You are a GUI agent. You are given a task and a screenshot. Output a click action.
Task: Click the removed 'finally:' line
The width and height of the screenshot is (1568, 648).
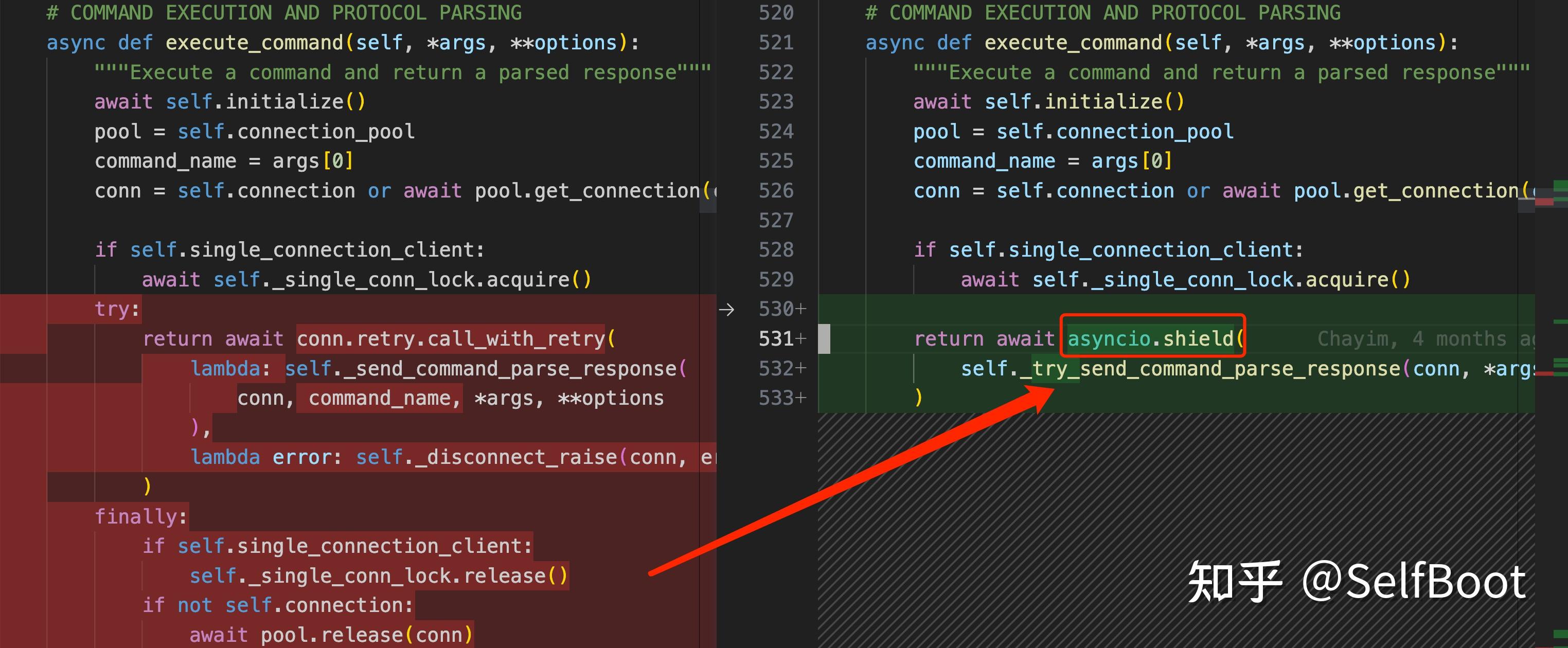pyautogui.click(x=140, y=516)
